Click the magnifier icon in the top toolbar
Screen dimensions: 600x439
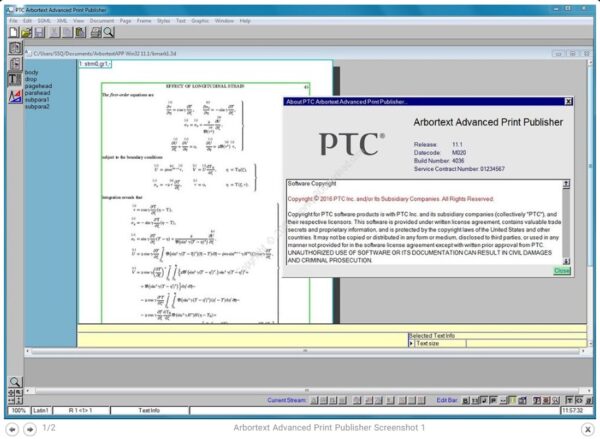pyautogui.click(x=109, y=33)
